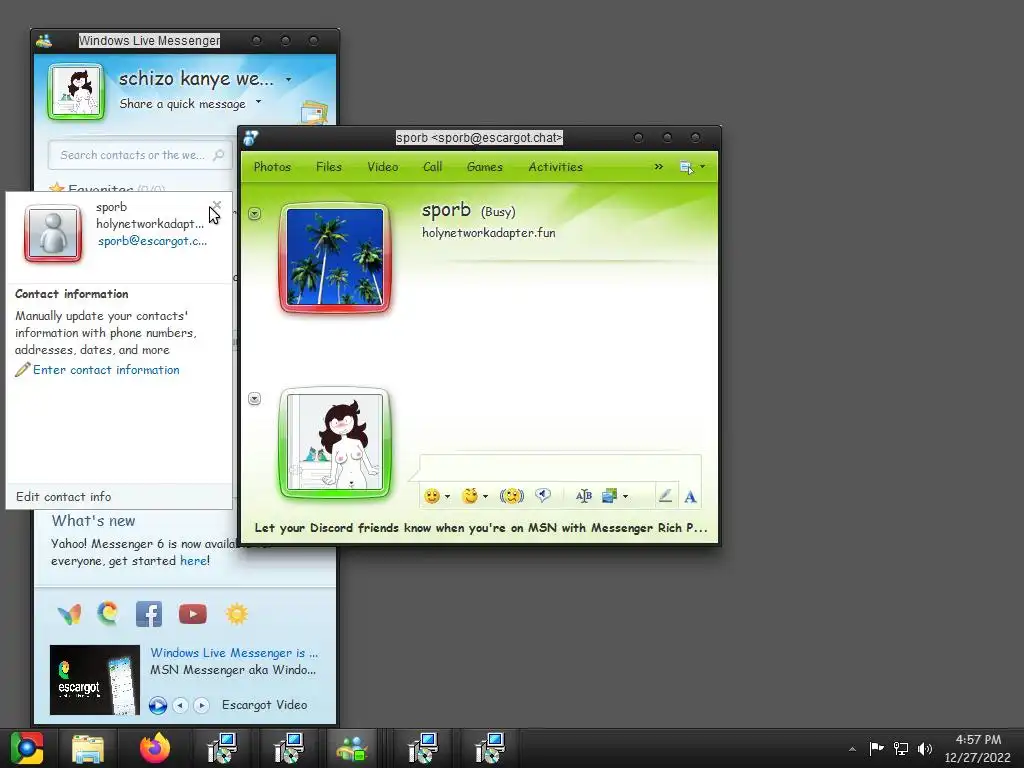Open the YouTube icon in Messenger
Screen dimensions: 1024x768
tap(193, 614)
